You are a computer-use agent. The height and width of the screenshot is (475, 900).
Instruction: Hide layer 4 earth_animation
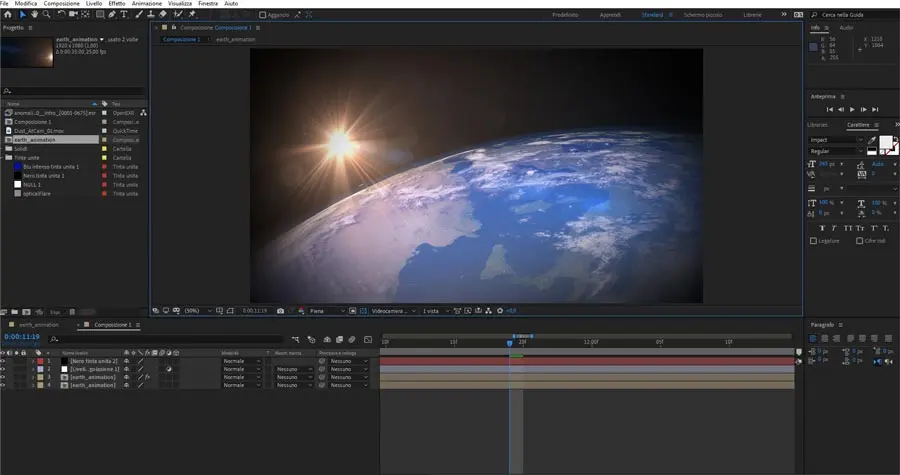(x=2, y=385)
